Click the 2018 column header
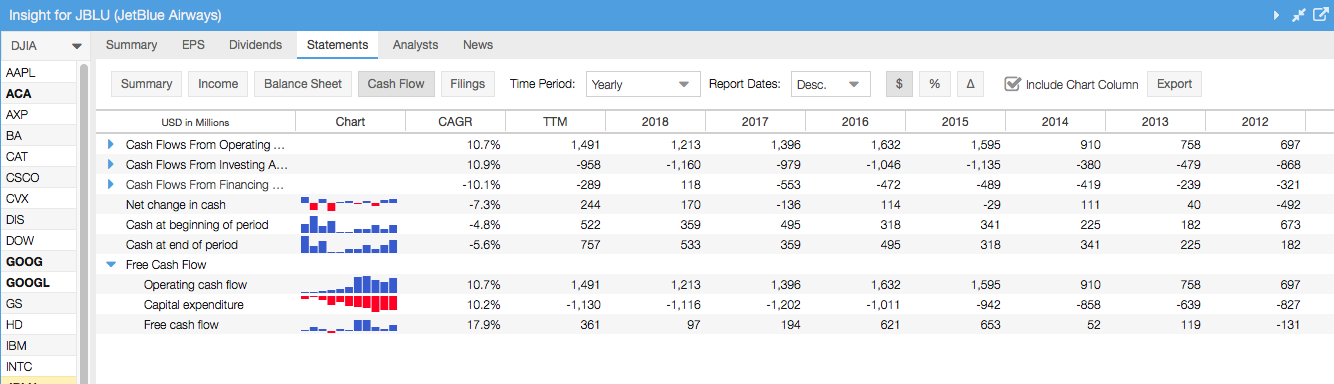 655,122
